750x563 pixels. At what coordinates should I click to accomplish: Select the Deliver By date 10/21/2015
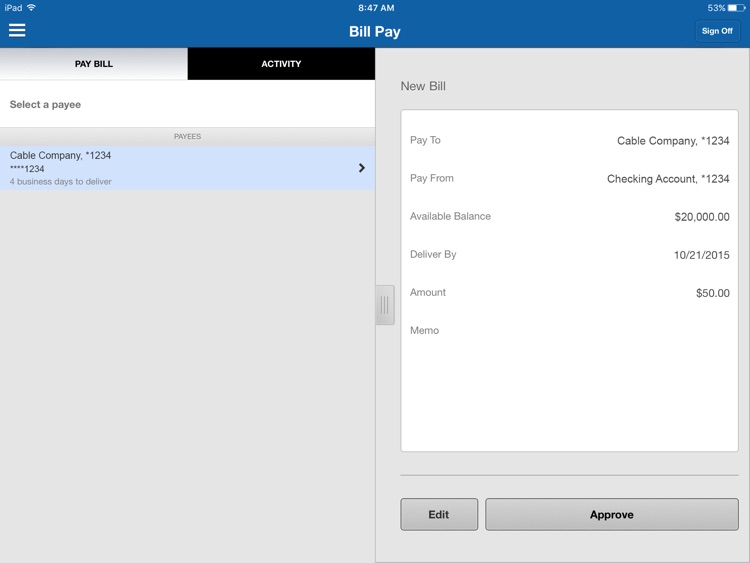tap(701, 255)
